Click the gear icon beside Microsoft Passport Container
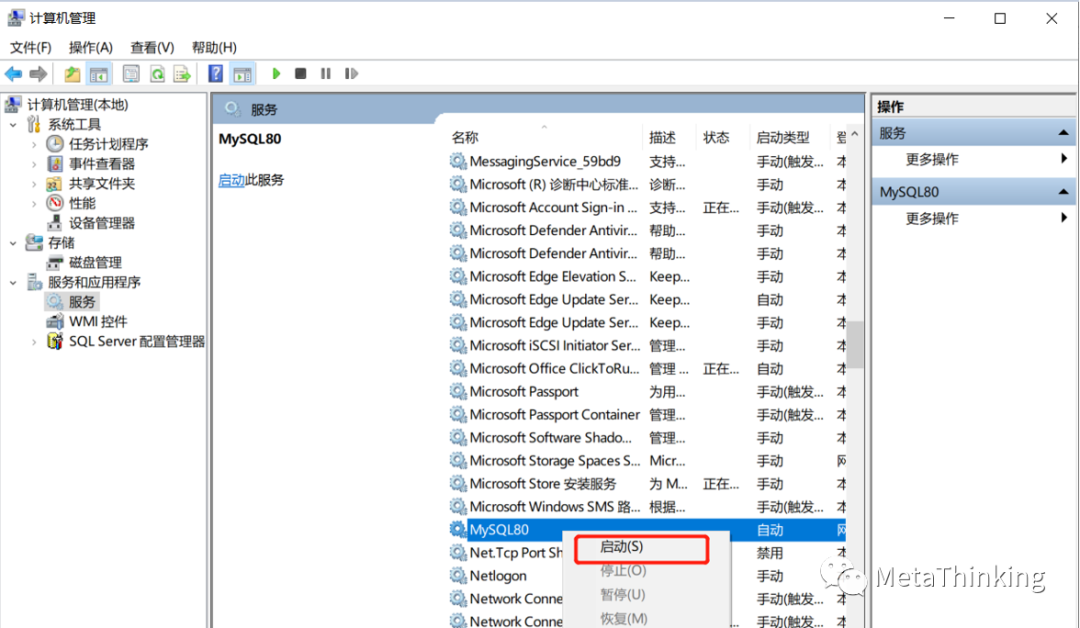 tap(458, 415)
